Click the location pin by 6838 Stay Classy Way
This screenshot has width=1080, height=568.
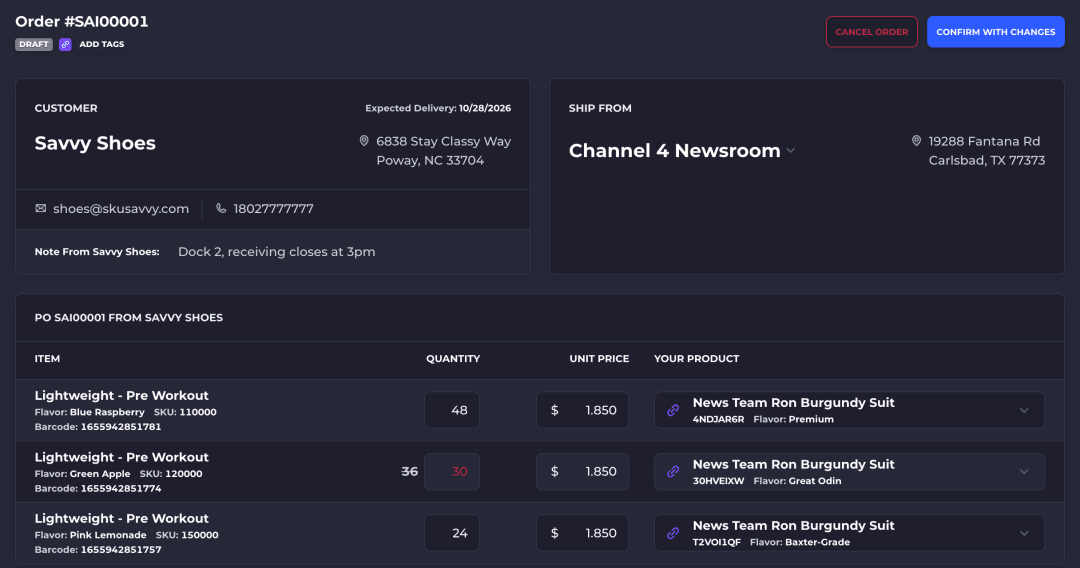364,141
